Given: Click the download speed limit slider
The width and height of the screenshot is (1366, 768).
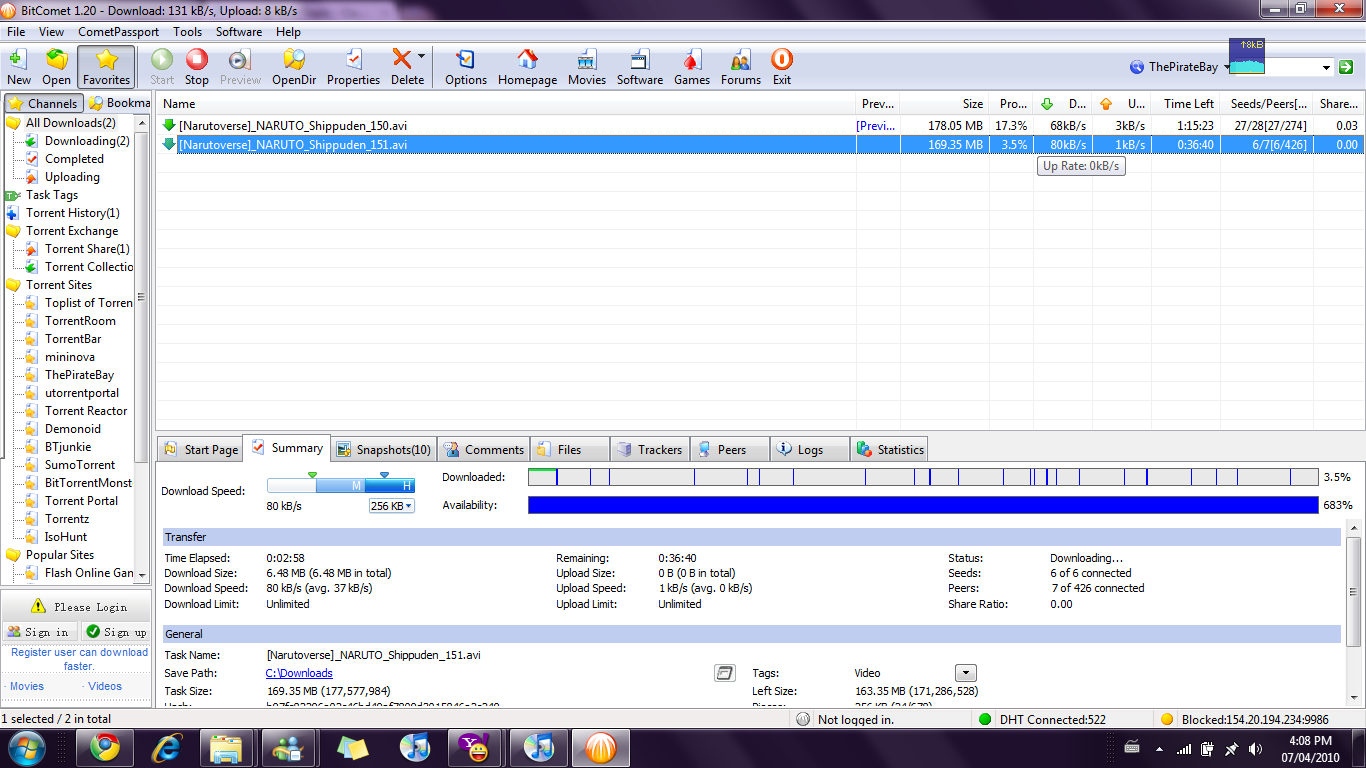Looking at the screenshot, I should pos(340,485).
